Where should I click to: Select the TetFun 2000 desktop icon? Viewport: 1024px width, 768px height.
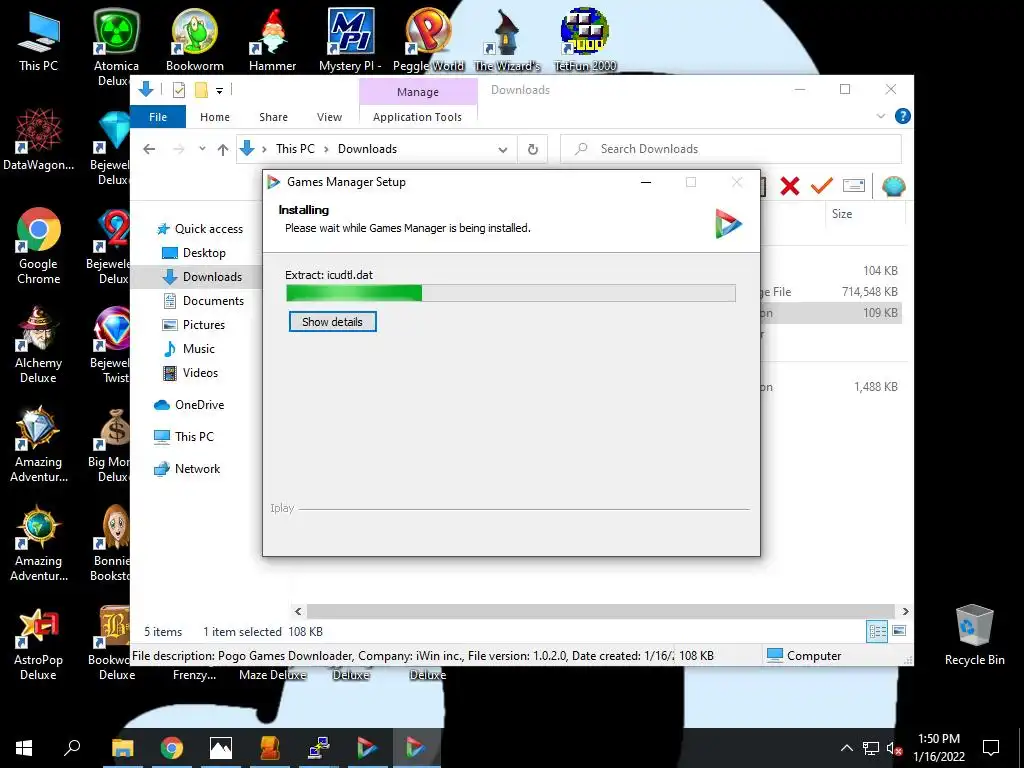point(585,40)
